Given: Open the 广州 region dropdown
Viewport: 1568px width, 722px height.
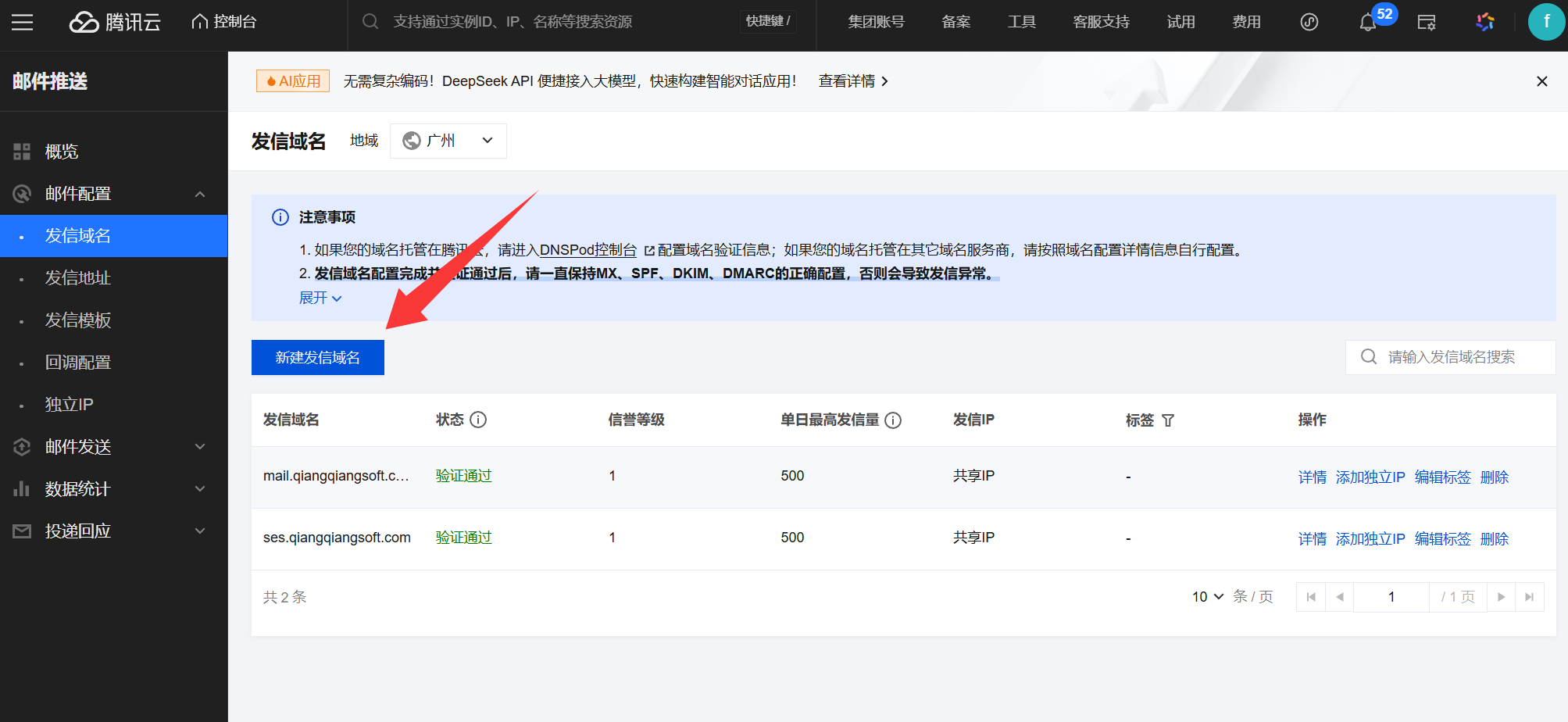Looking at the screenshot, I should click(x=448, y=141).
